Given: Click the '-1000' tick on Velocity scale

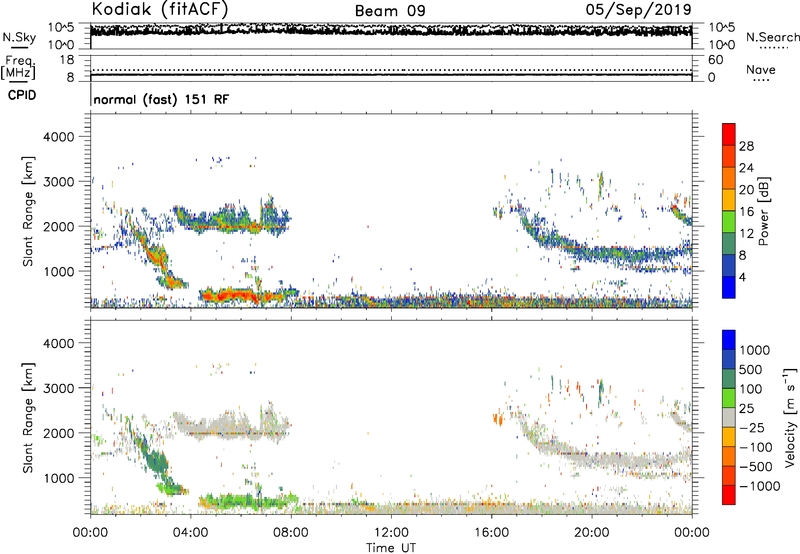Looking at the screenshot, I should tap(760, 486).
